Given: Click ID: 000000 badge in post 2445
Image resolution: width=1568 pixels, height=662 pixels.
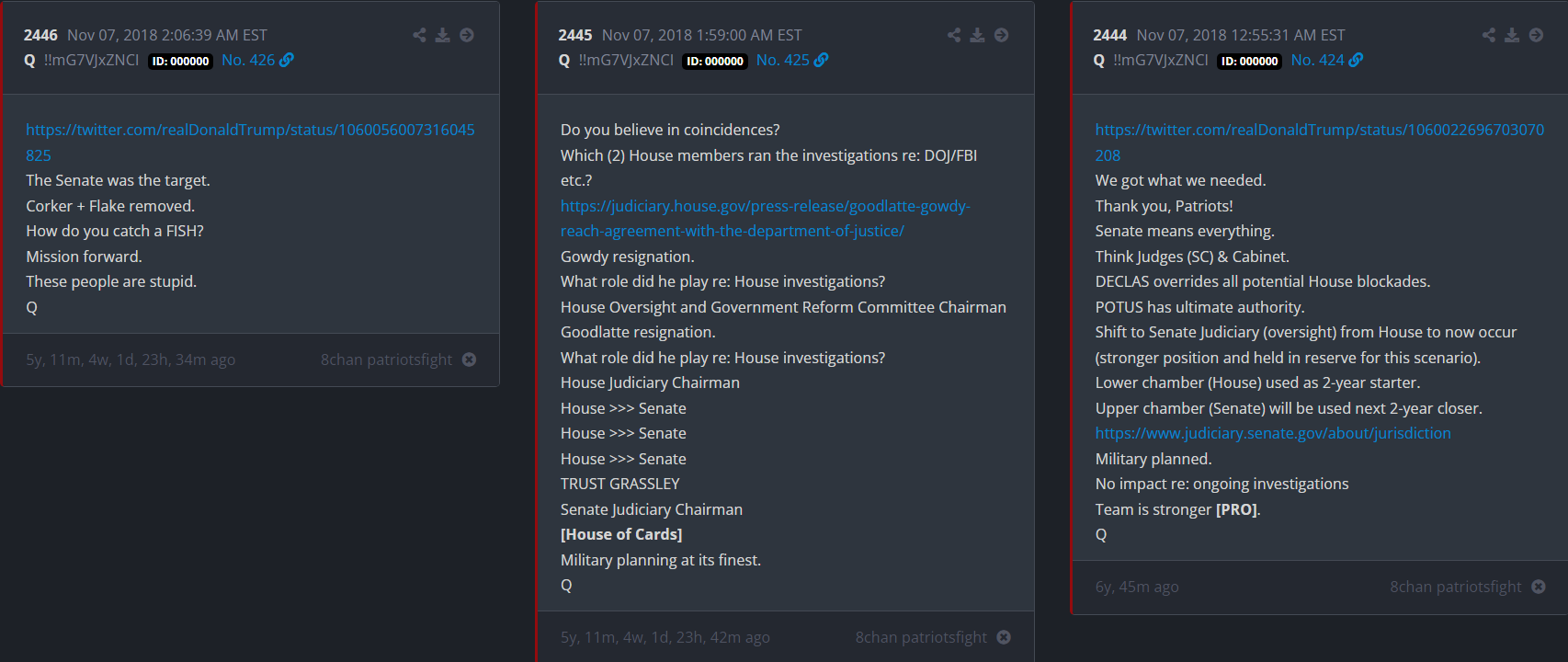Looking at the screenshot, I should tap(715, 62).
